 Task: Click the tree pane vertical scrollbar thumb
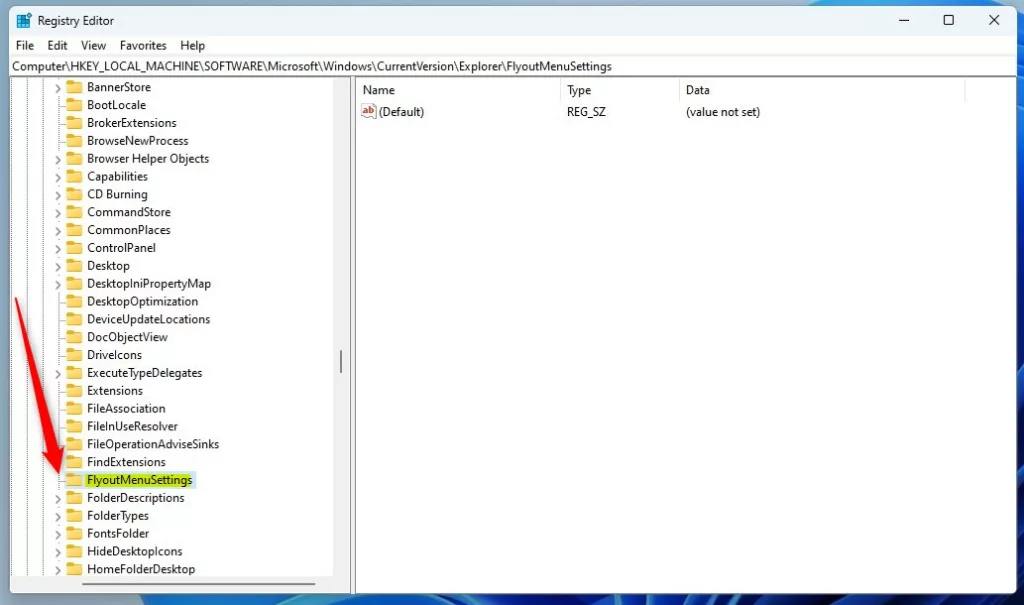coord(341,361)
